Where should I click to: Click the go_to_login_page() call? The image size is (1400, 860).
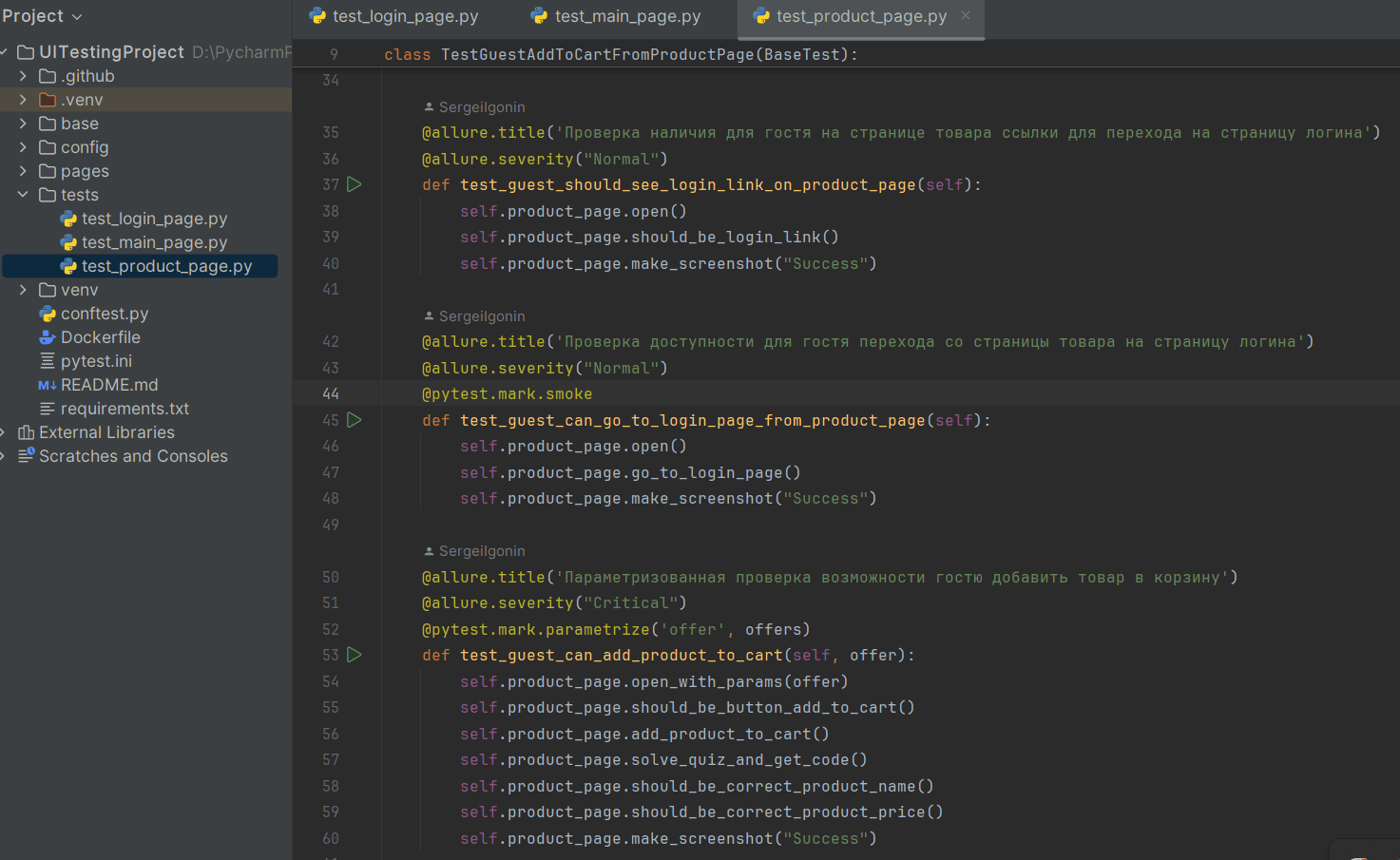716,472
